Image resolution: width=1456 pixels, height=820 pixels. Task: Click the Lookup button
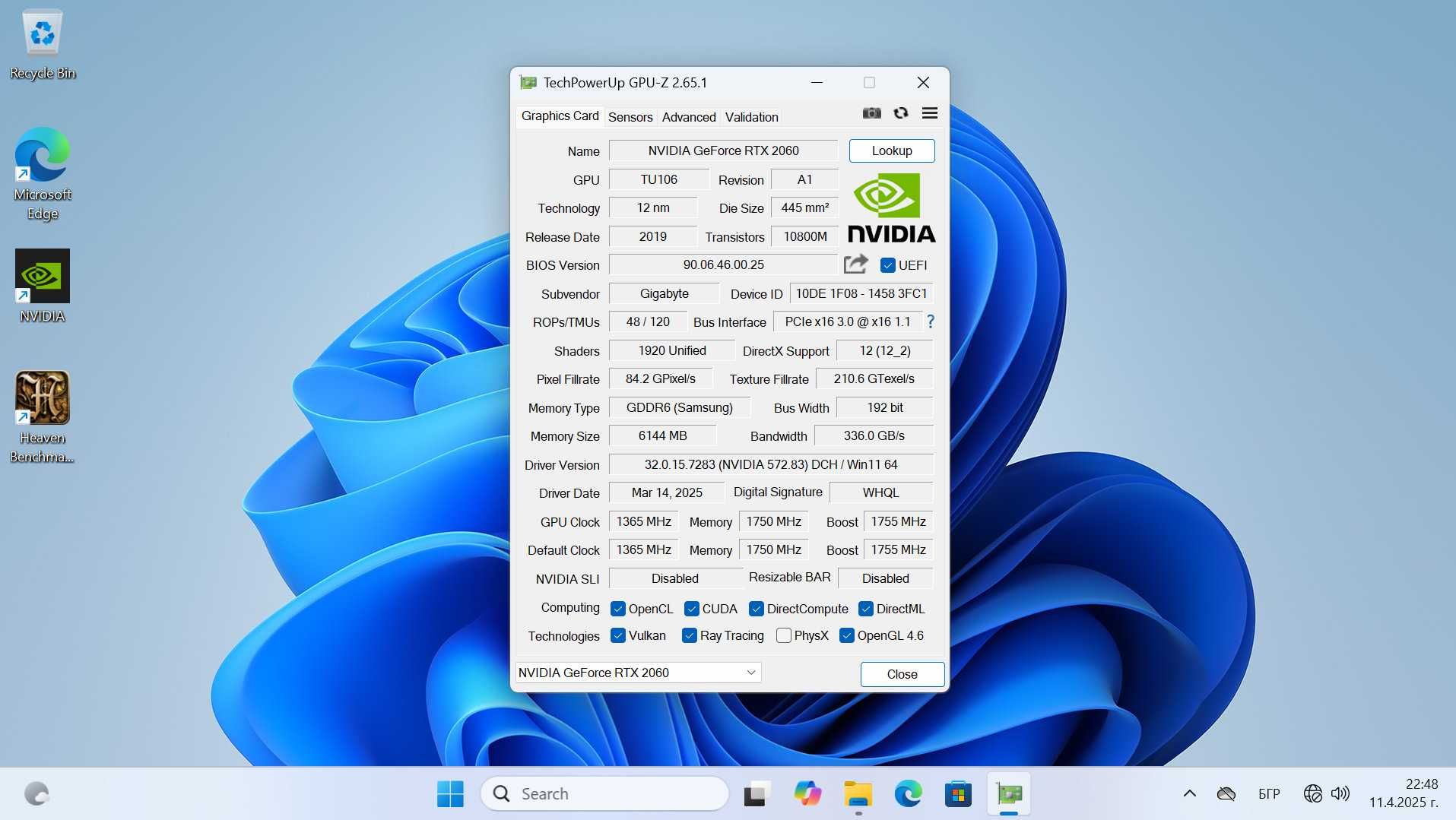(892, 150)
